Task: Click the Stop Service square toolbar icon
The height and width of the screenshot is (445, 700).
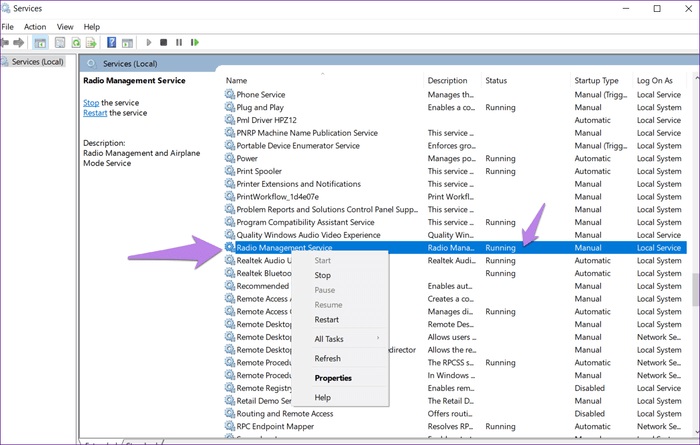Action: pyautogui.click(x=164, y=43)
